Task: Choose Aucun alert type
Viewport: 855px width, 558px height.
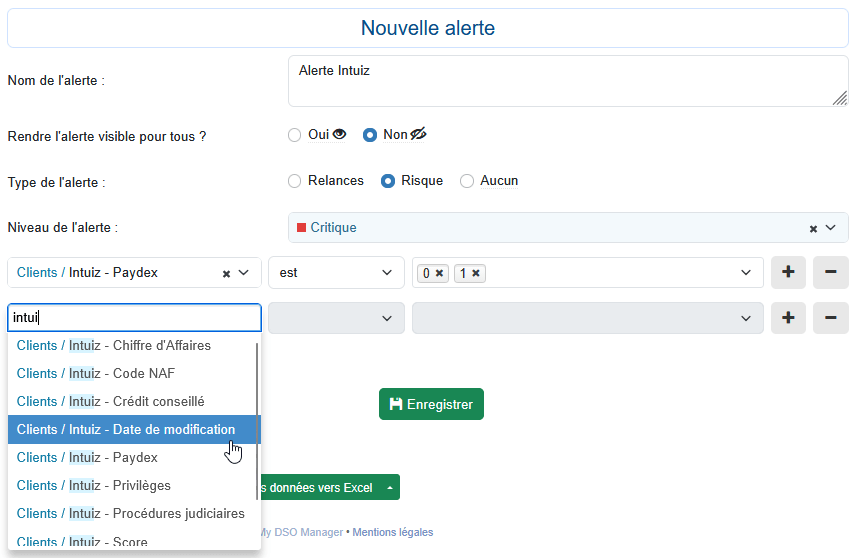Action: (x=467, y=181)
